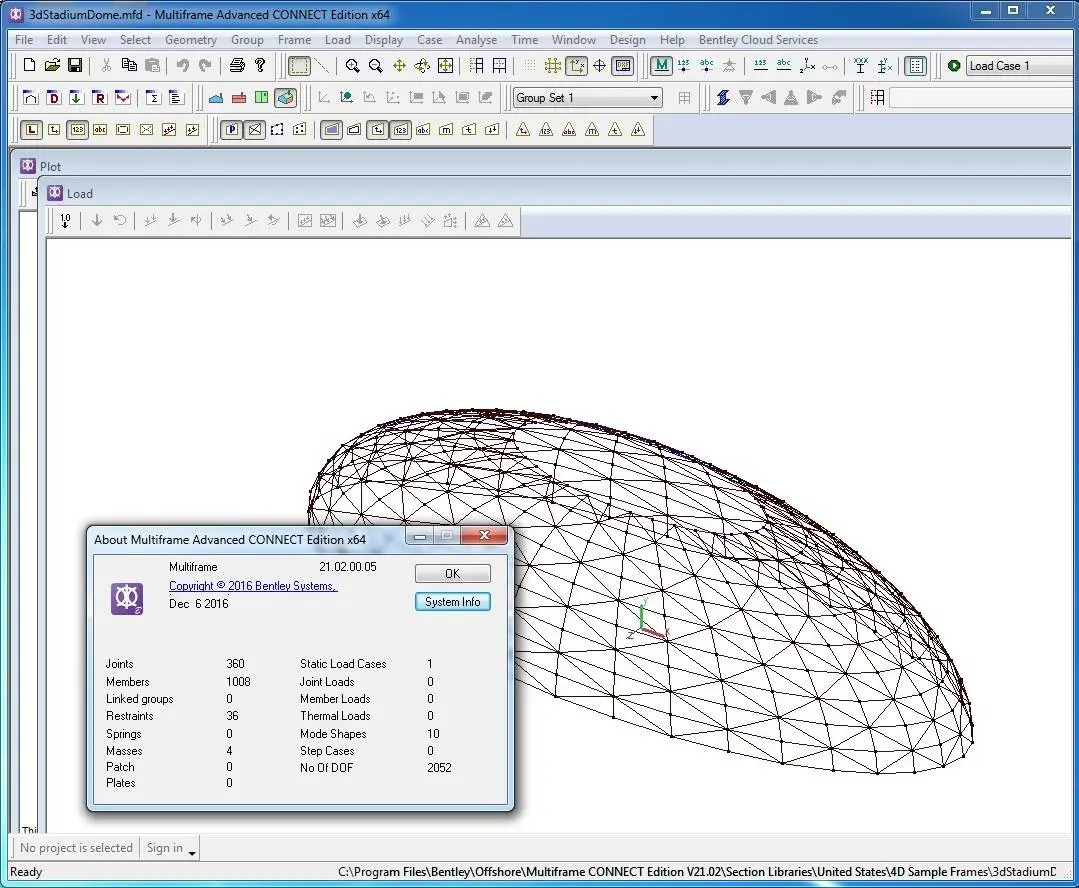Image resolution: width=1079 pixels, height=888 pixels.
Task: Click the 'No project is selected' status
Action: (x=76, y=848)
